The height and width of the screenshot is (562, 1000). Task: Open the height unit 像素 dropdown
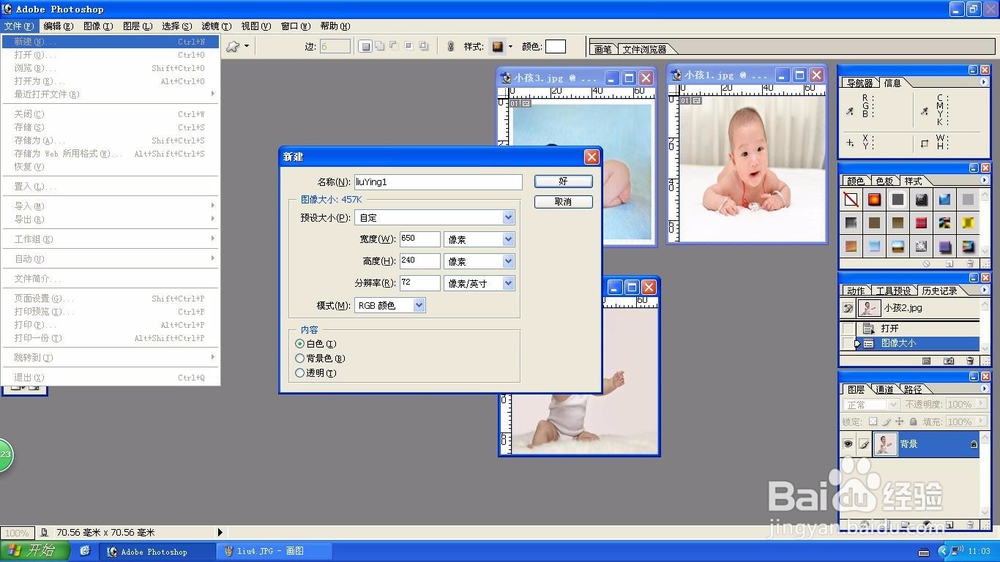508,261
